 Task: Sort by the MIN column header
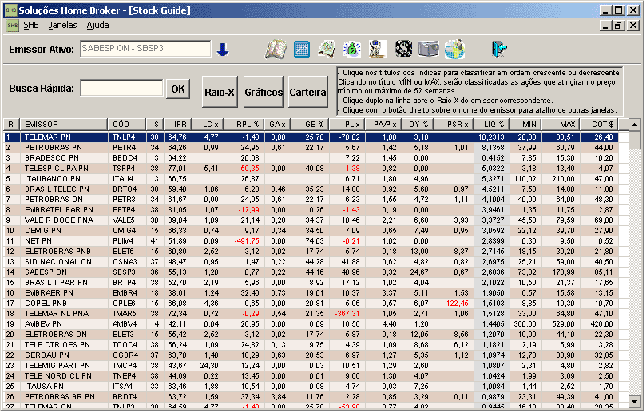pyautogui.click(x=526, y=124)
